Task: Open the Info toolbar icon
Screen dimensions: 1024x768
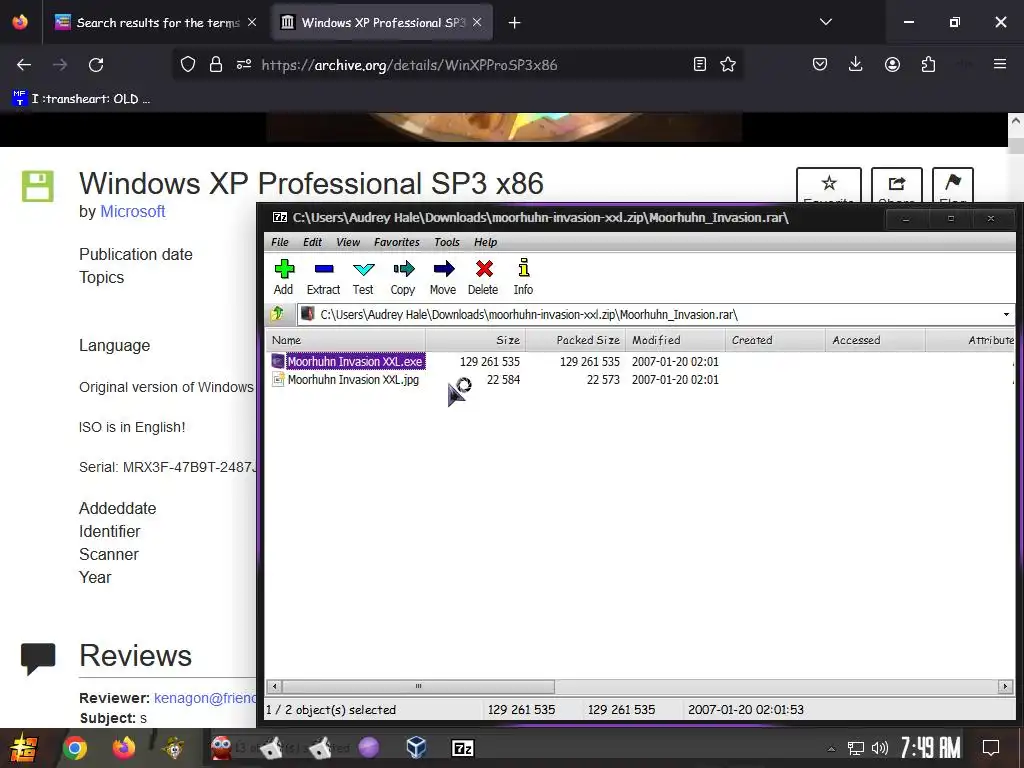Action: (523, 277)
